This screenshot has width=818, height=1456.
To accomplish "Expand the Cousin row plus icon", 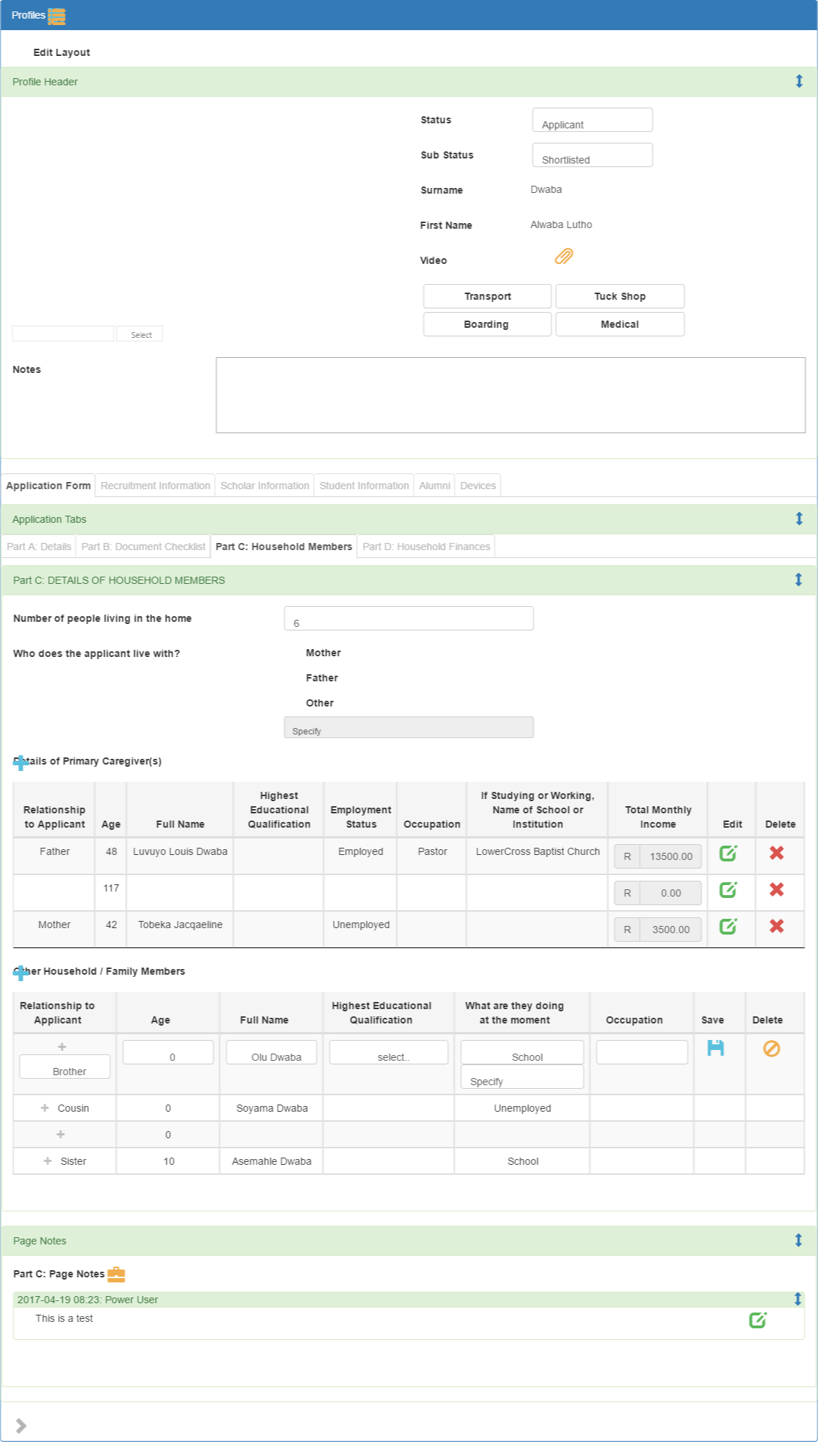I will pyautogui.click(x=44, y=1108).
